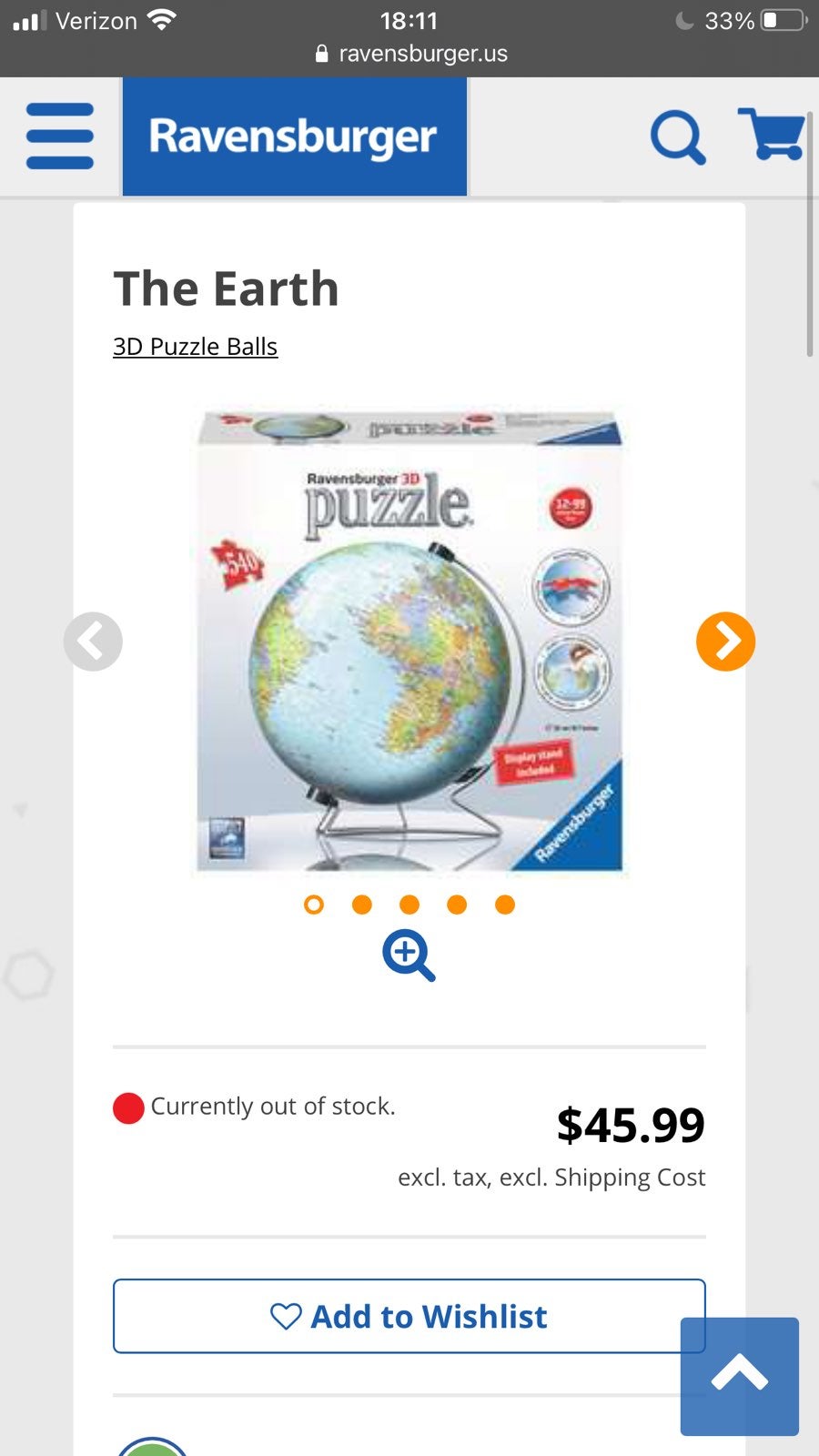The height and width of the screenshot is (1456, 819).
Task: Select the third carousel dot
Action: click(x=409, y=905)
